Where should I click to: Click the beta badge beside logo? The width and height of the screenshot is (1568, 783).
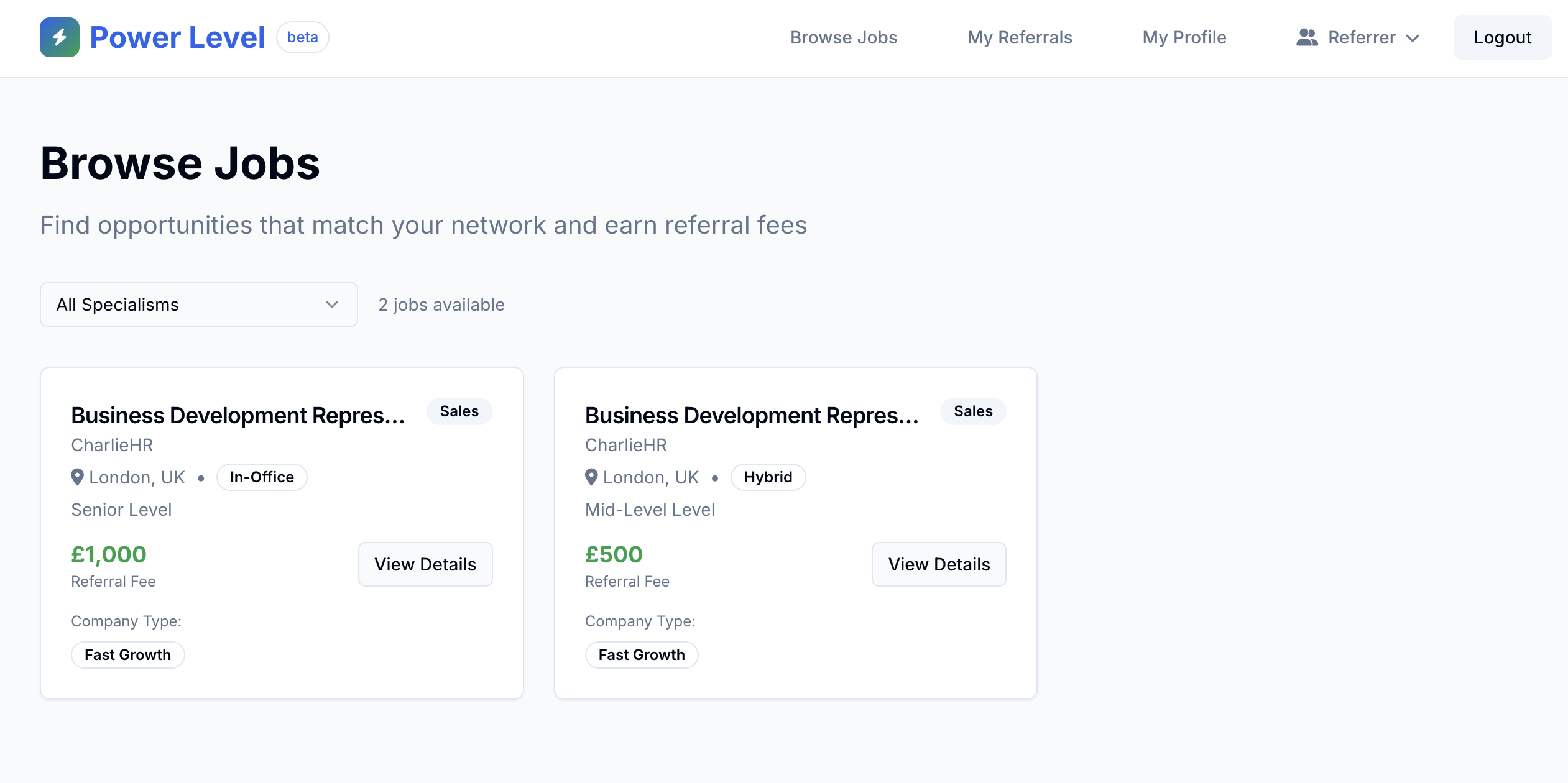(x=302, y=37)
